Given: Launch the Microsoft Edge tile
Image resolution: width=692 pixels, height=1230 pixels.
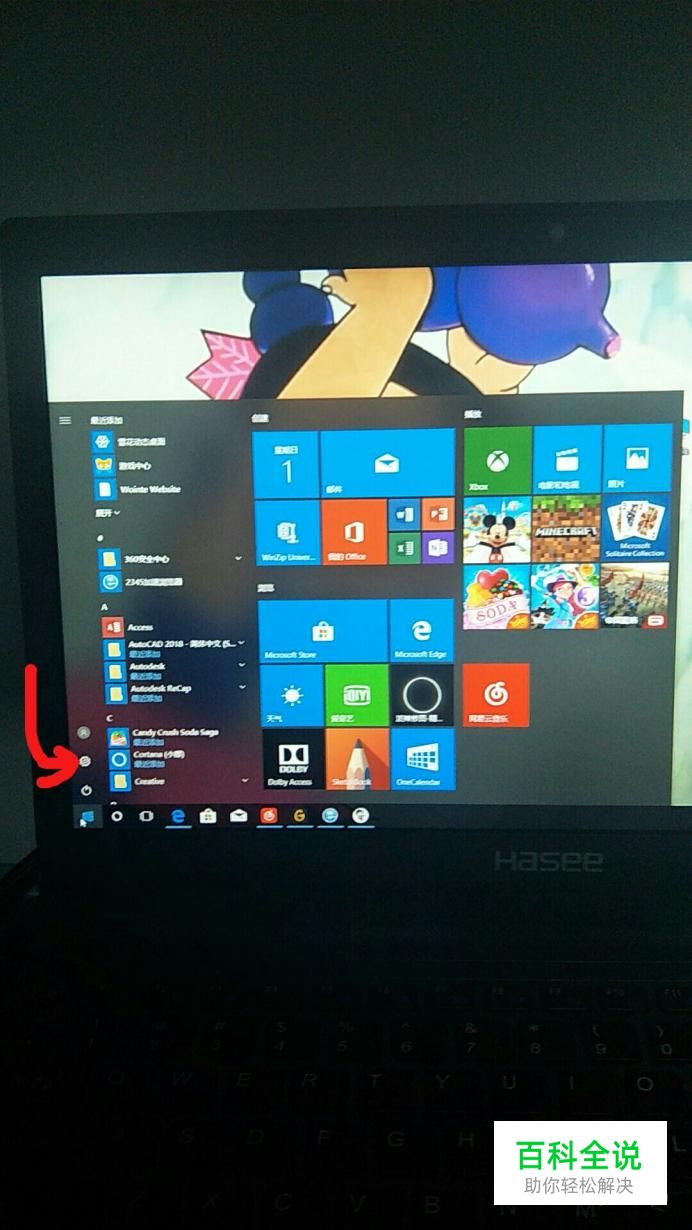Looking at the screenshot, I should [422, 631].
